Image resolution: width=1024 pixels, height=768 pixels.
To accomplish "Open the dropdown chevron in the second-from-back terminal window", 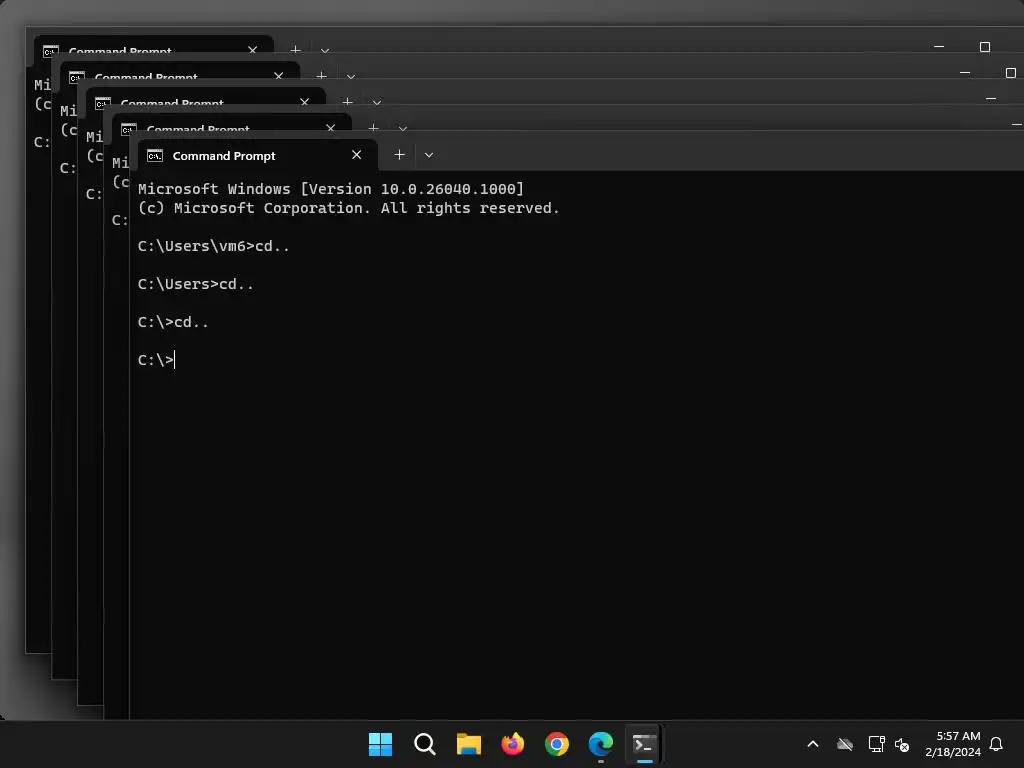I will 351,76.
